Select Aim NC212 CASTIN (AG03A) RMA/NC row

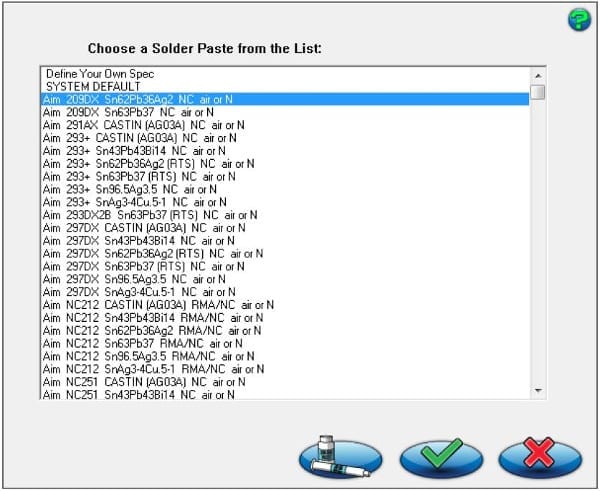tap(285, 305)
